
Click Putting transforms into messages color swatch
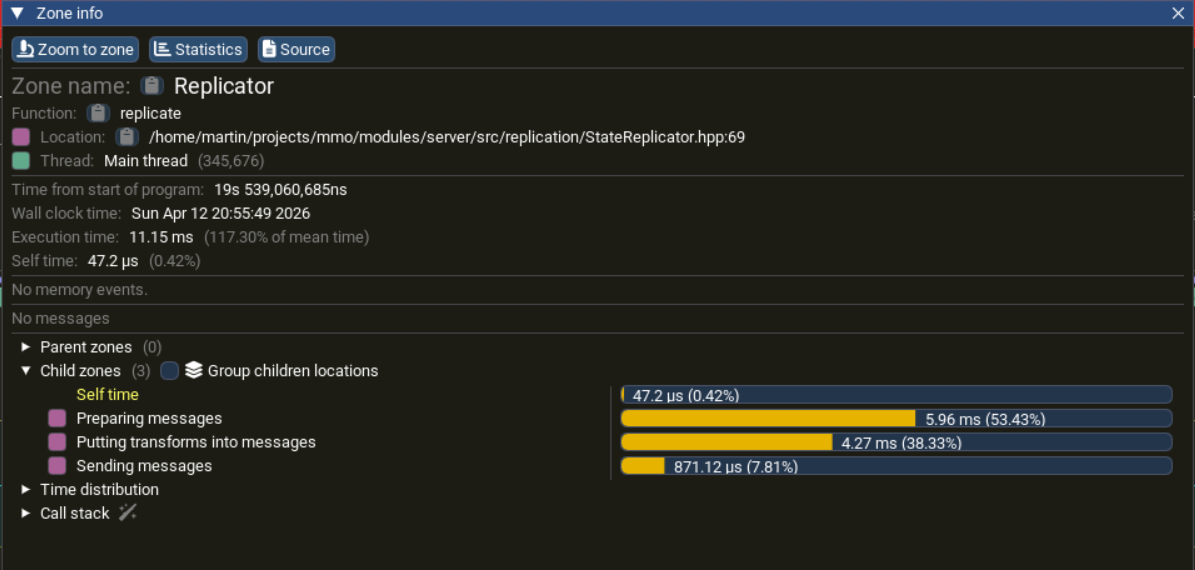[x=57, y=442]
